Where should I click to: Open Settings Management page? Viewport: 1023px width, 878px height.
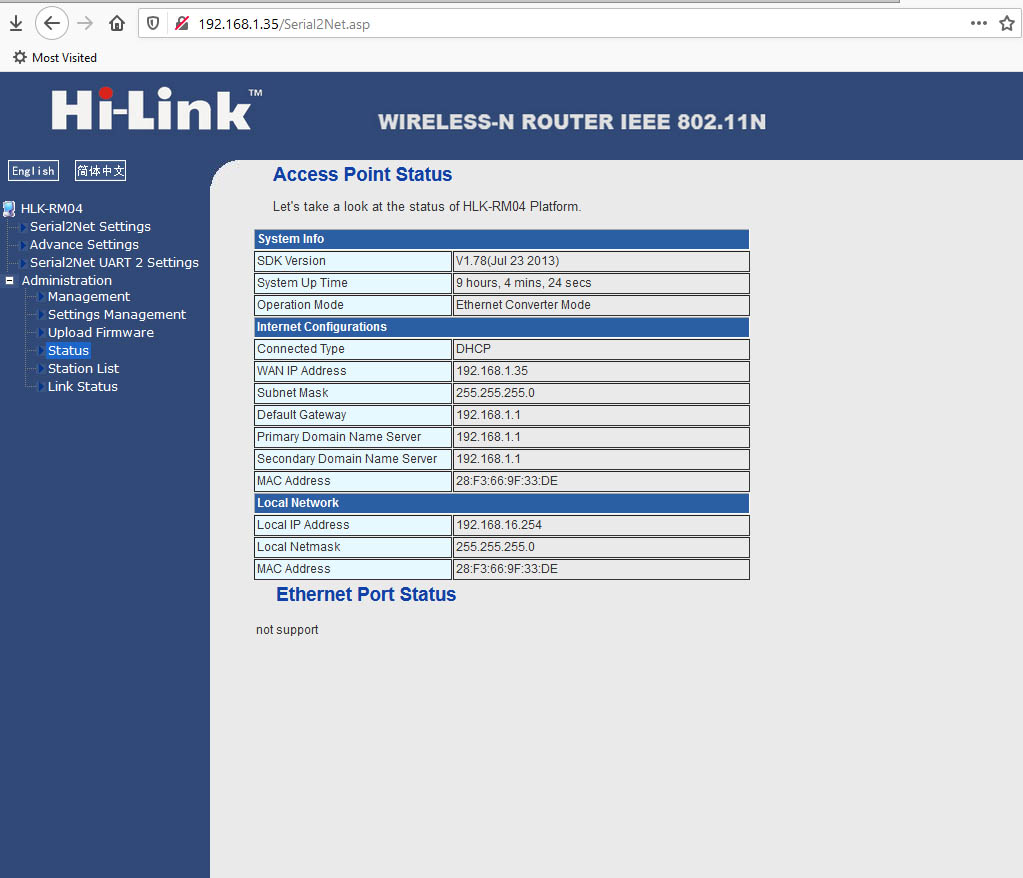click(117, 314)
